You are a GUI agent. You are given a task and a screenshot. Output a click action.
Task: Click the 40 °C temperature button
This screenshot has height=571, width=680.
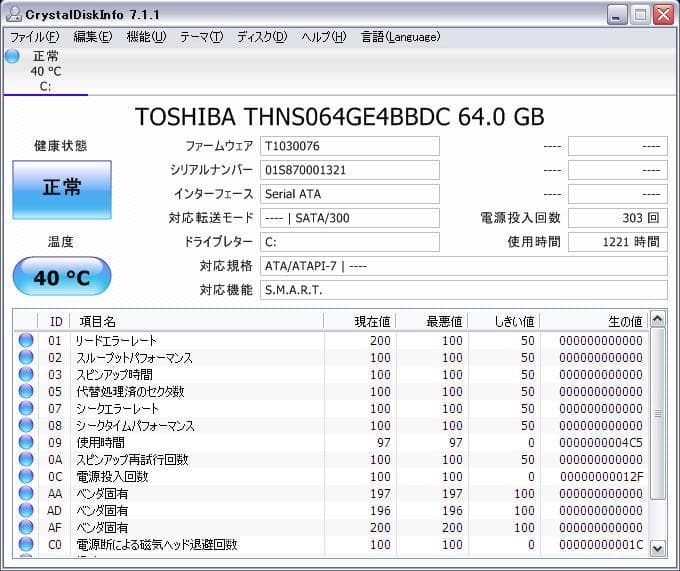pyautogui.click(x=62, y=276)
